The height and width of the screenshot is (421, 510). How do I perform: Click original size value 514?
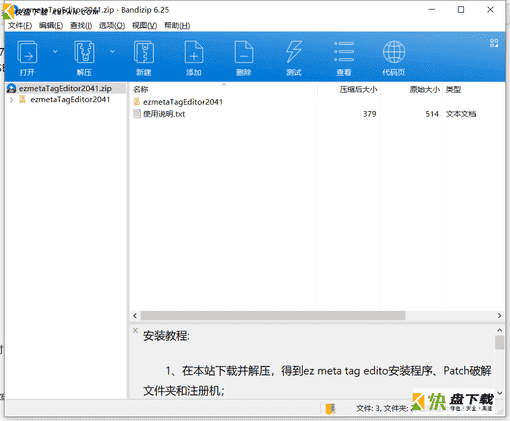point(432,114)
